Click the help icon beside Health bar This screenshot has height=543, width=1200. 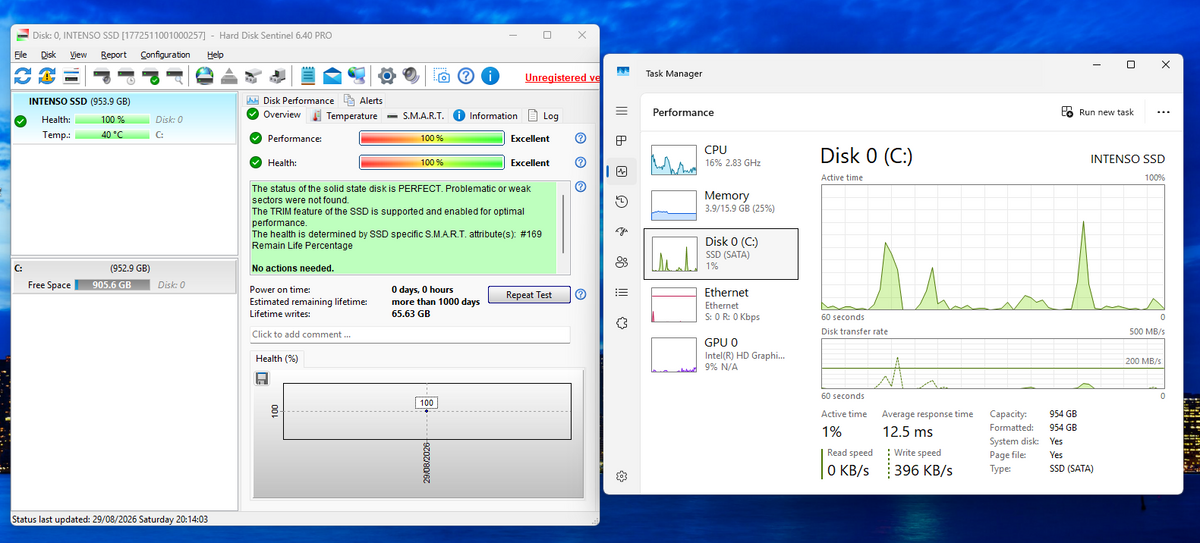click(580, 162)
